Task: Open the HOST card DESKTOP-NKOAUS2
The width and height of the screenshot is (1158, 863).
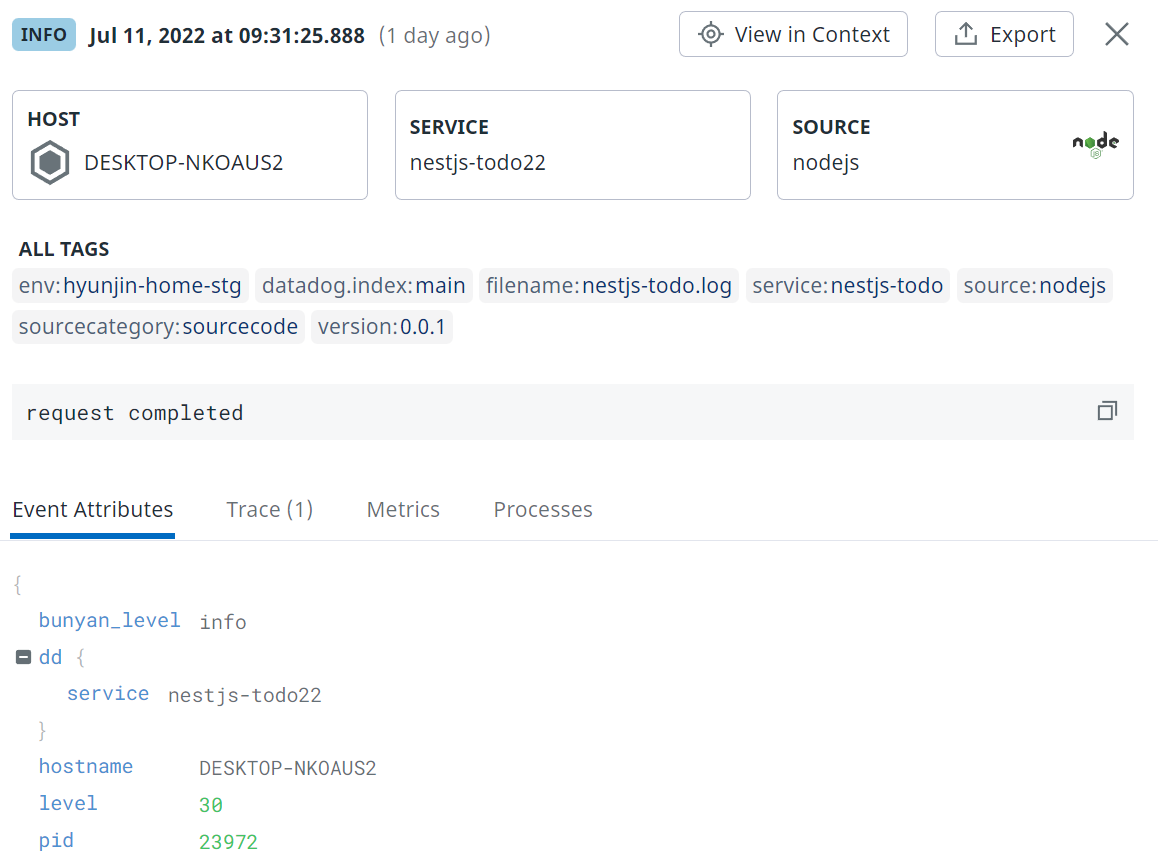Action: [190, 145]
